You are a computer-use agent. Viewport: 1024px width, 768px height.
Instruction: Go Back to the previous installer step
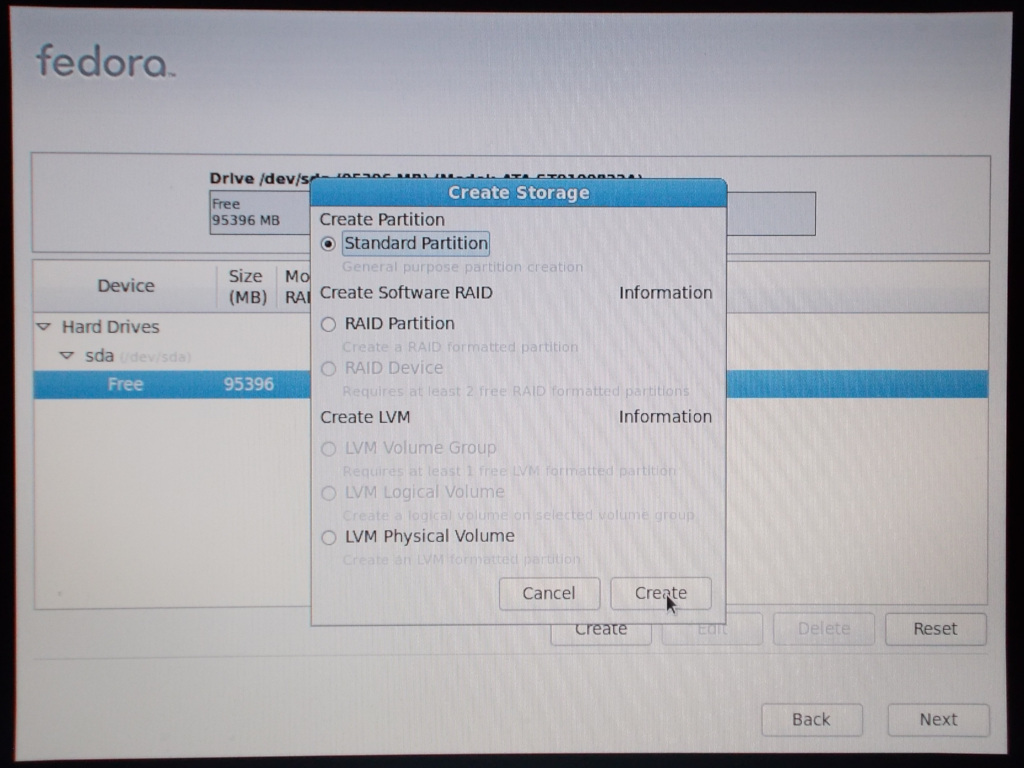click(x=811, y=719)
